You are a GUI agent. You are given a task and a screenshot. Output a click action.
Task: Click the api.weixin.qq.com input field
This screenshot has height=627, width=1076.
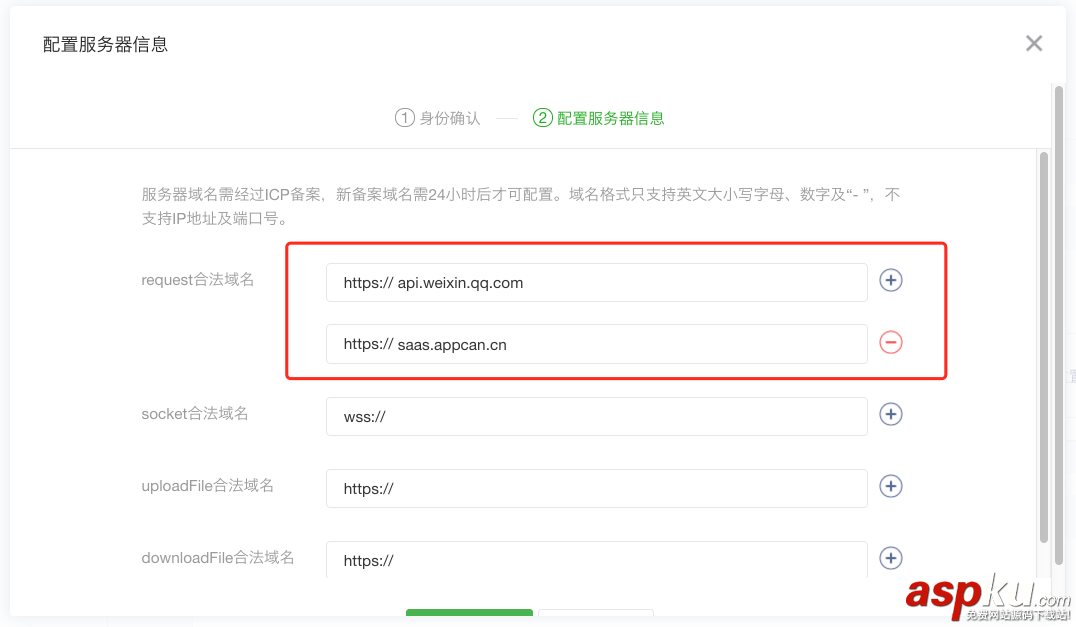(x=596, y=282)
